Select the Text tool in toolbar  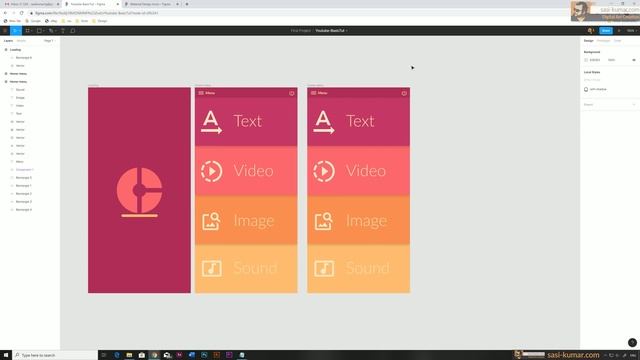click(63, 31)
